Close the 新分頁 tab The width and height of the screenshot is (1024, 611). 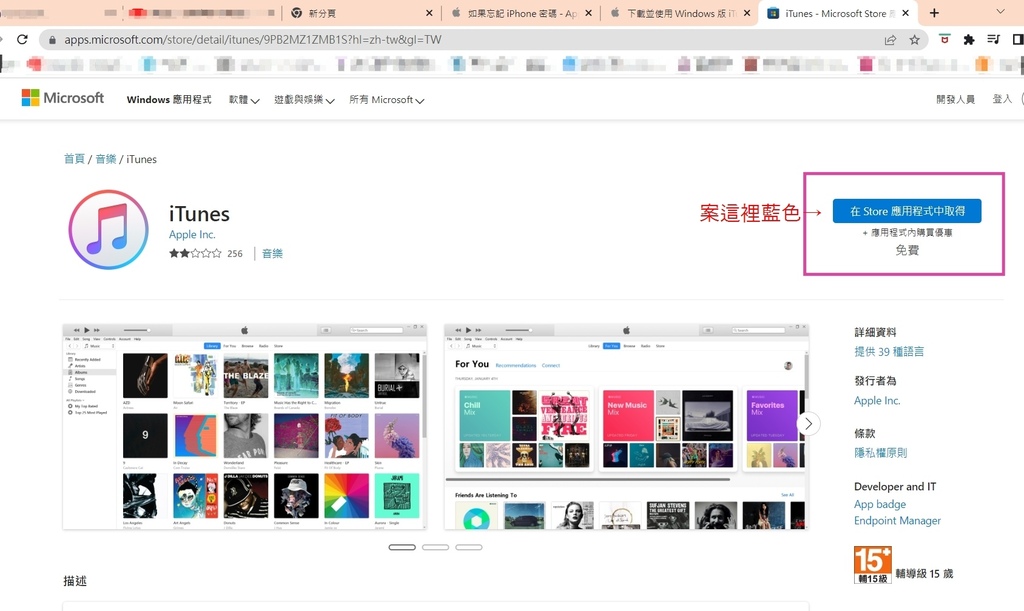click(429, 13)
